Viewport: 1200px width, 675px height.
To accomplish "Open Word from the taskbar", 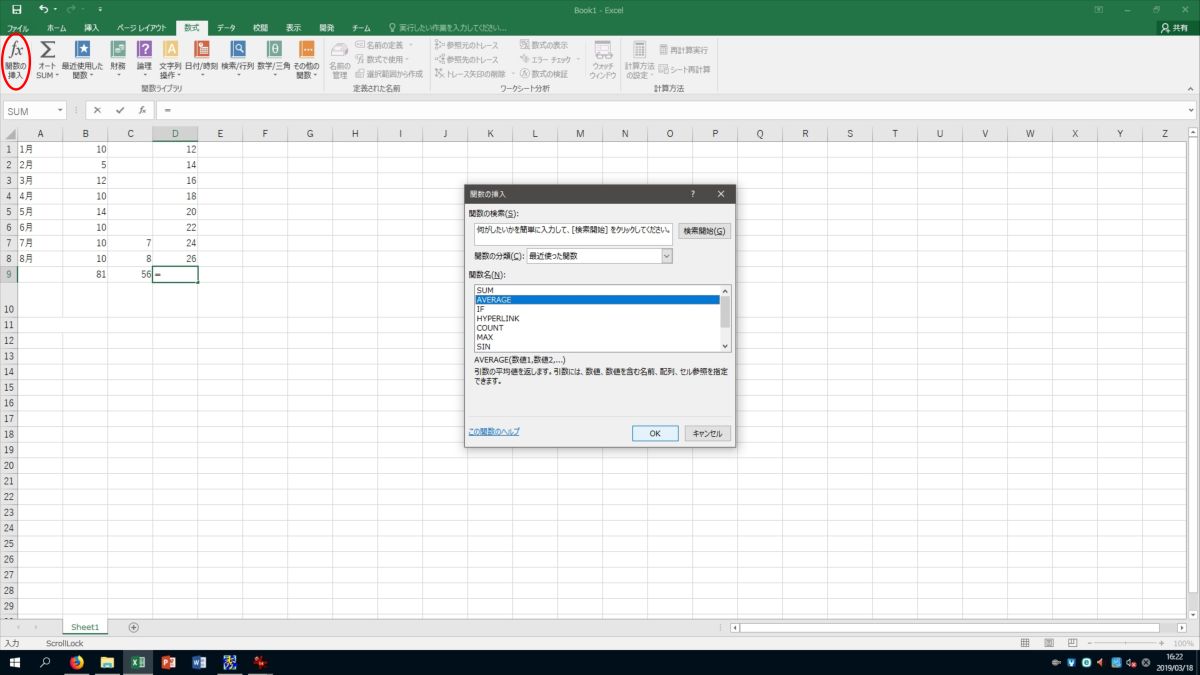I will pos(198,662).
